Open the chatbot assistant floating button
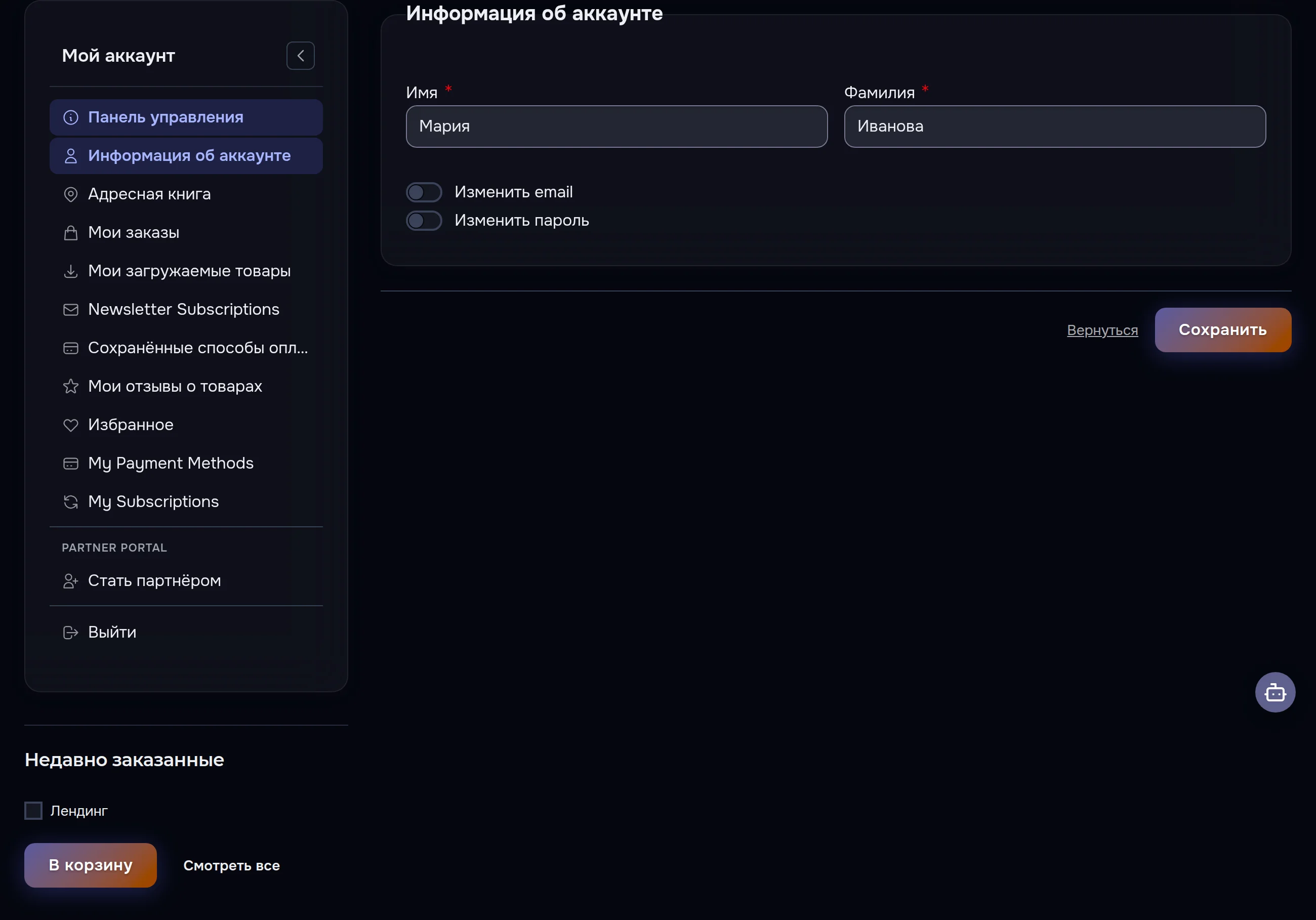This screenshot has height=920, width=1316. pos(1274,692)
